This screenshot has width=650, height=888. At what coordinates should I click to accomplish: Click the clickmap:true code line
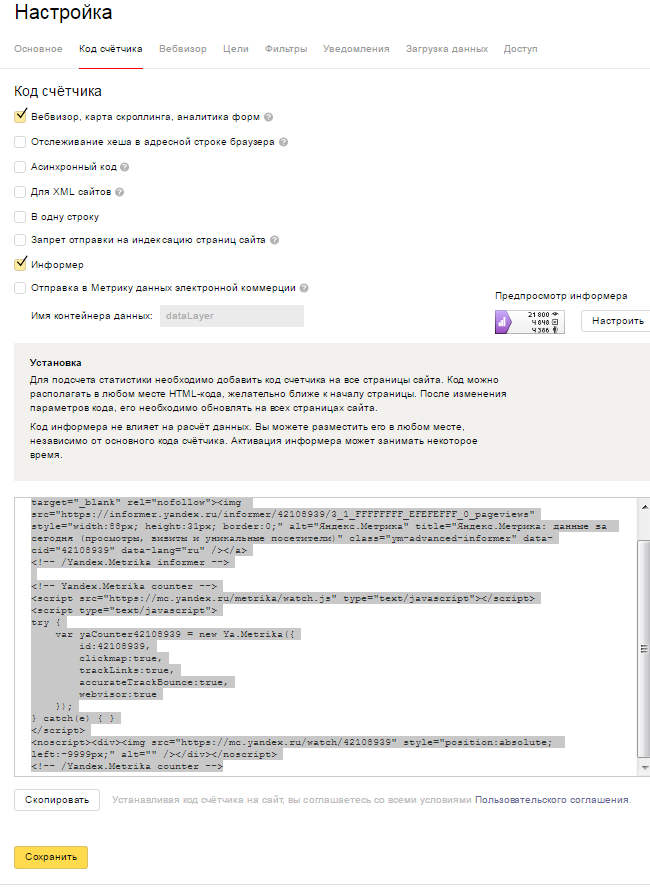click(x=121, y=658)
